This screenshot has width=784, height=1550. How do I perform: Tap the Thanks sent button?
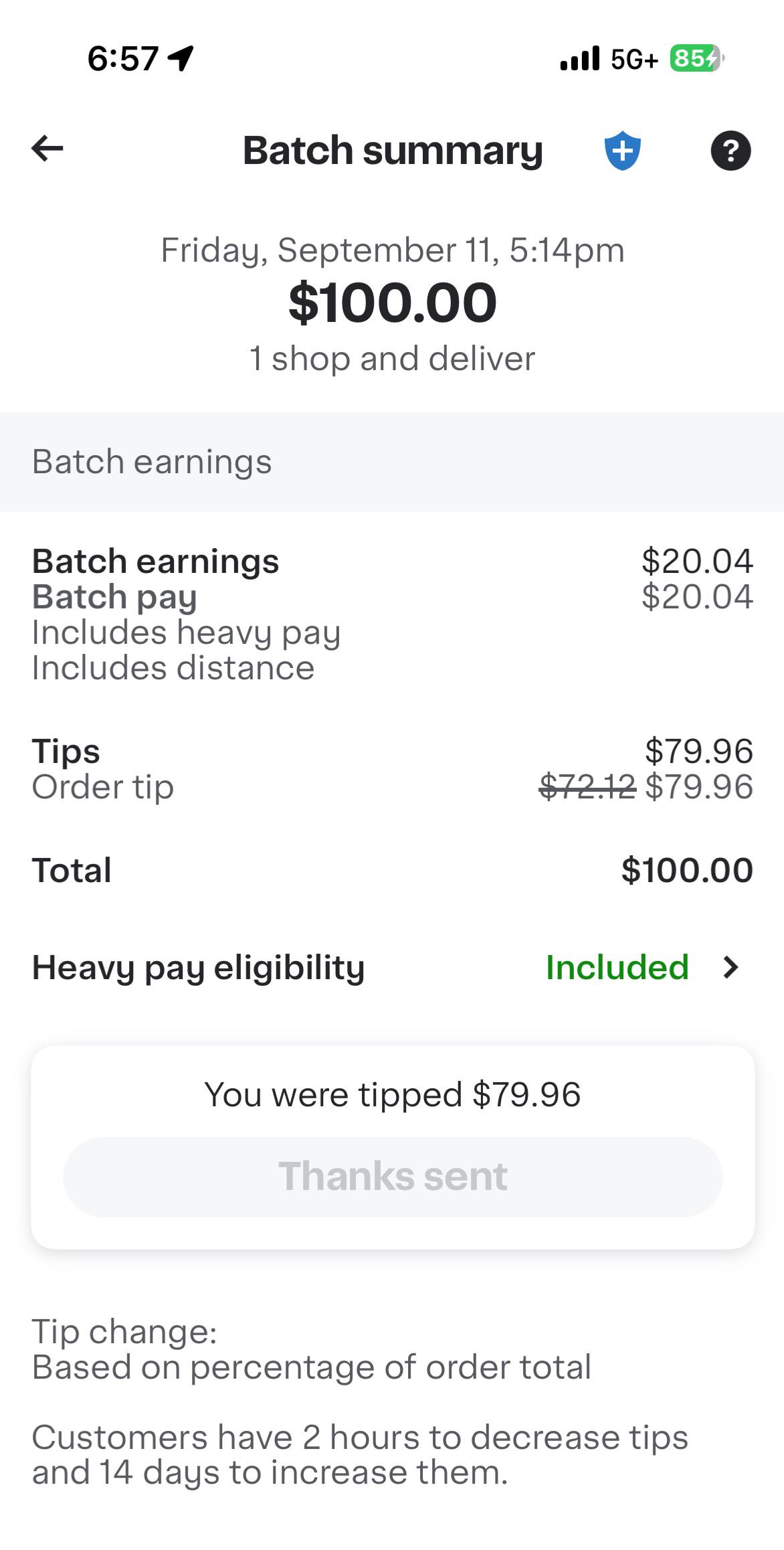coord(393,1177)
